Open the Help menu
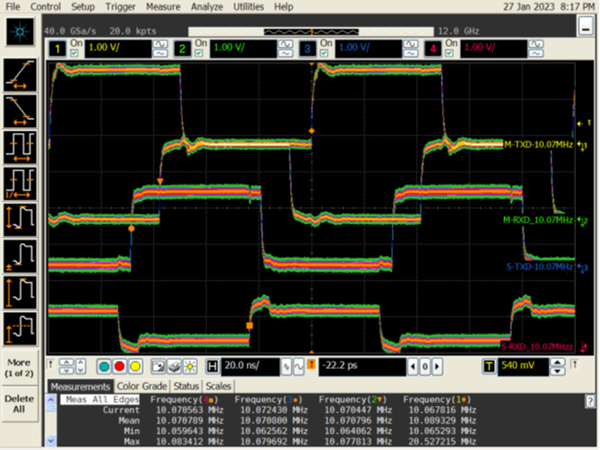The height and width of the screenshot is (450, 600). point(284,7)
